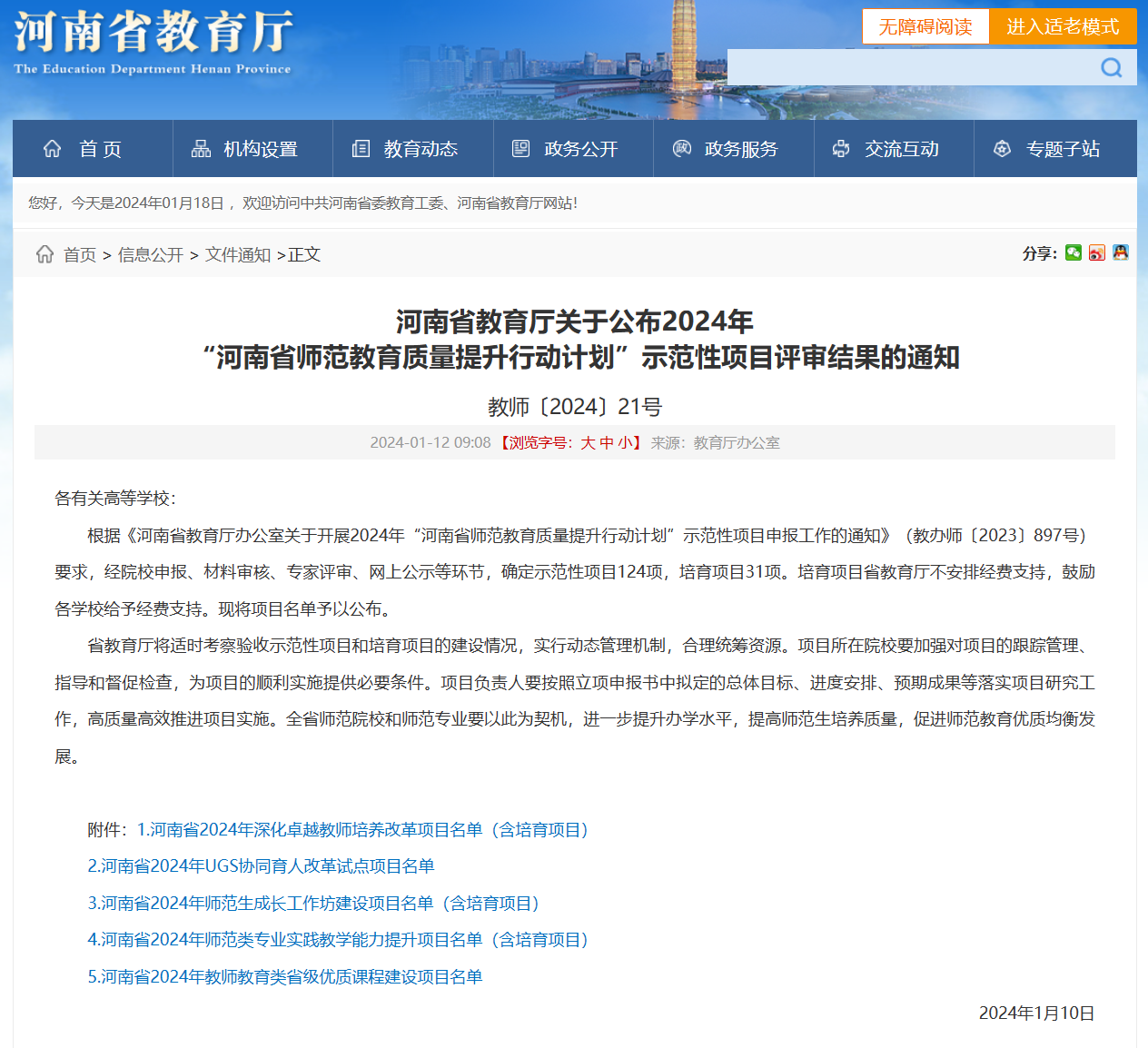Click the site search input field

908,68
